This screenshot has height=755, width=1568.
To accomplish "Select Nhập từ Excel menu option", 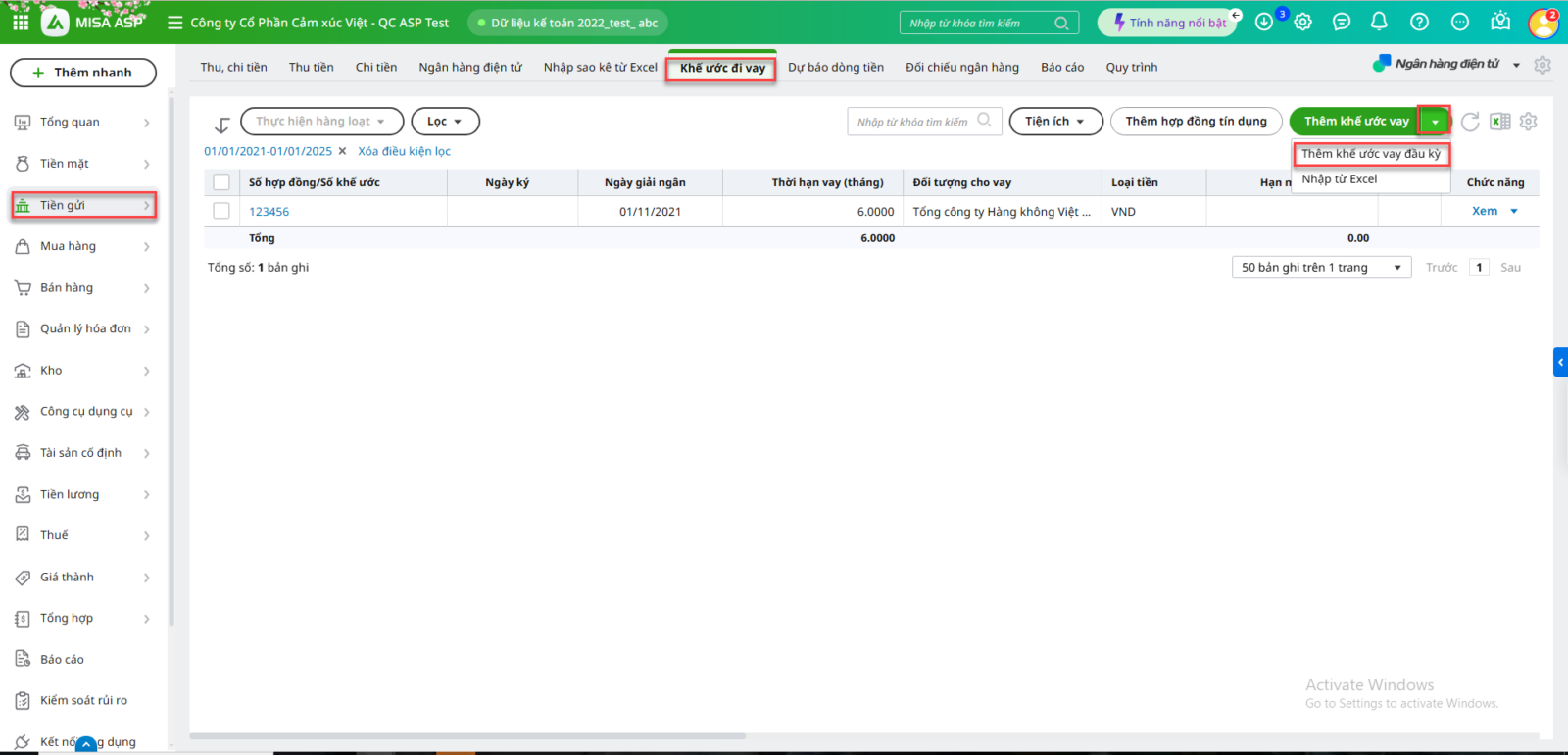I will pyautogui.click(x=1339, y=179).
